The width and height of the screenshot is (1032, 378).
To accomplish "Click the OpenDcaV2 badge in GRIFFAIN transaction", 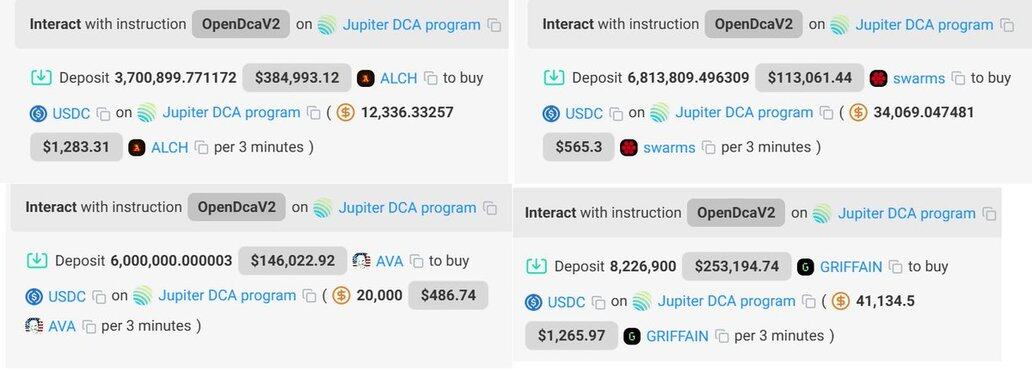I will [x=736, y=213].
